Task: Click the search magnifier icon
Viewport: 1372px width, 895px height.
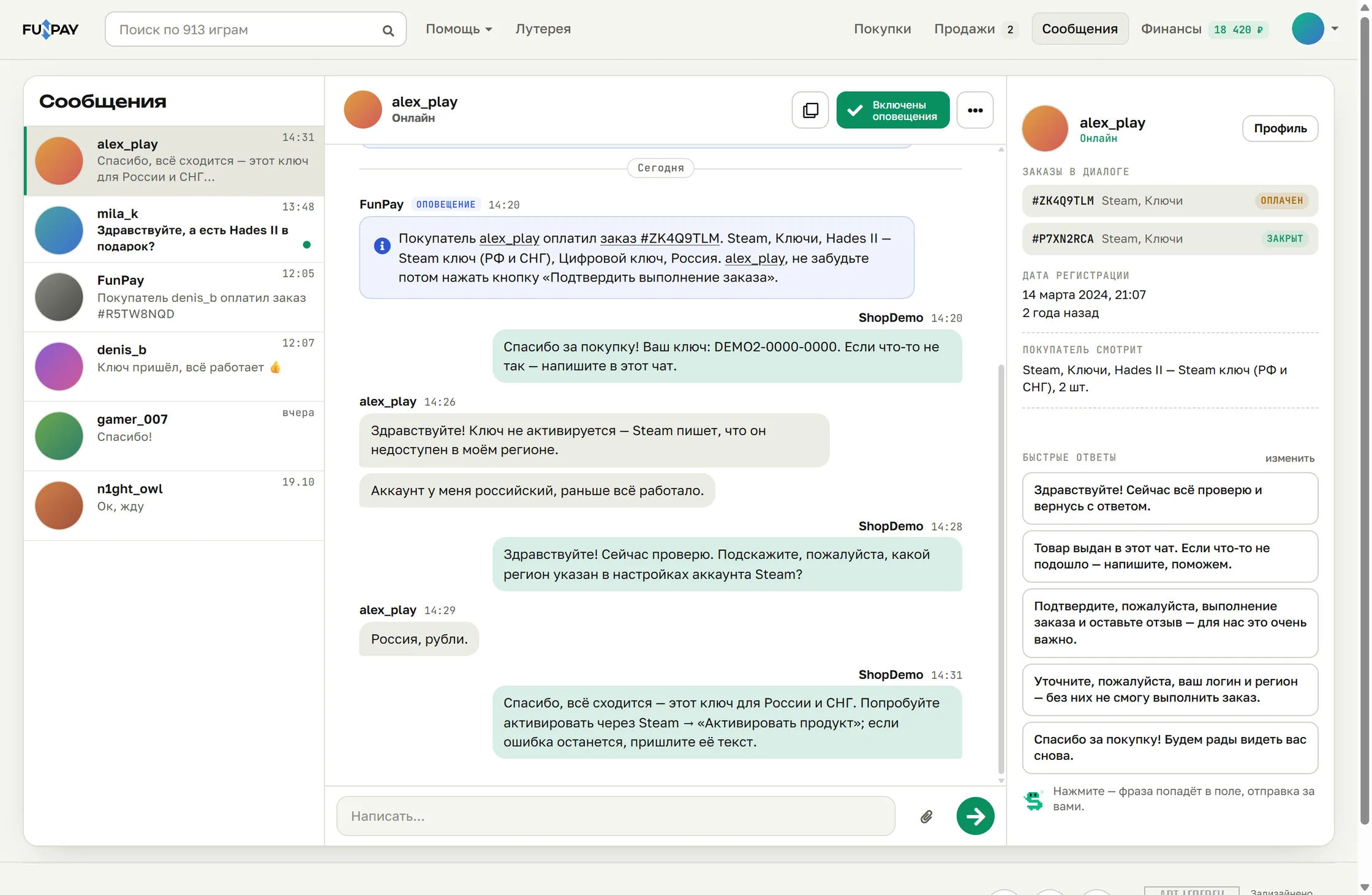Action: click(x=388, y=30)
